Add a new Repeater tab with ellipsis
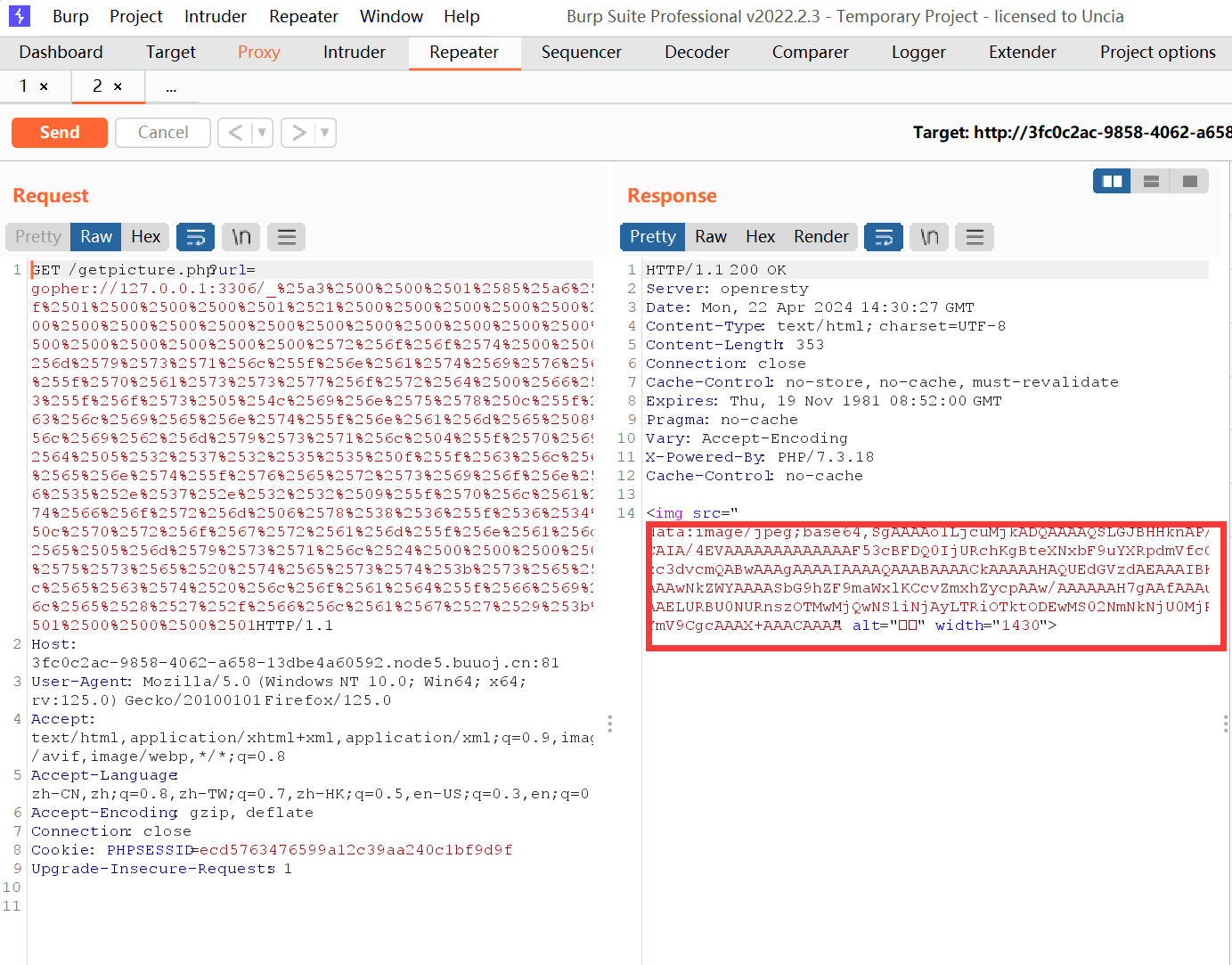1232x965 pixels. tap(171, 86)
